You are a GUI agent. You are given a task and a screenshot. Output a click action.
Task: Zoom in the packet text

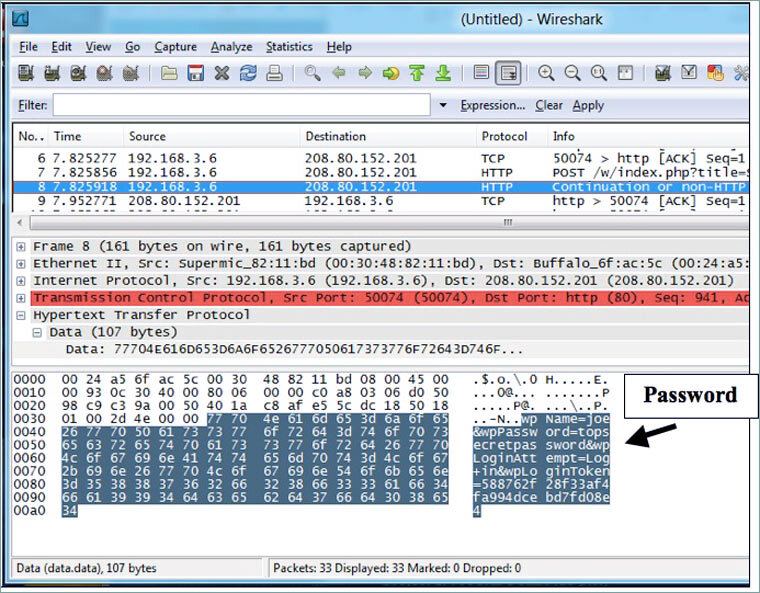tap(546, 73)
